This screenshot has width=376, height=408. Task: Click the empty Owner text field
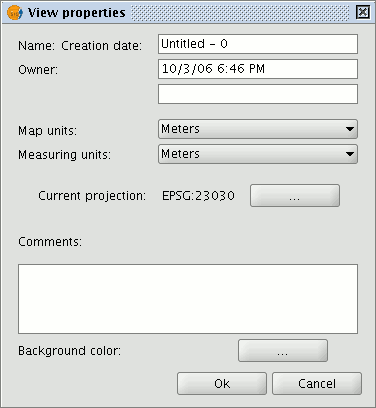(x=258, y=94)
